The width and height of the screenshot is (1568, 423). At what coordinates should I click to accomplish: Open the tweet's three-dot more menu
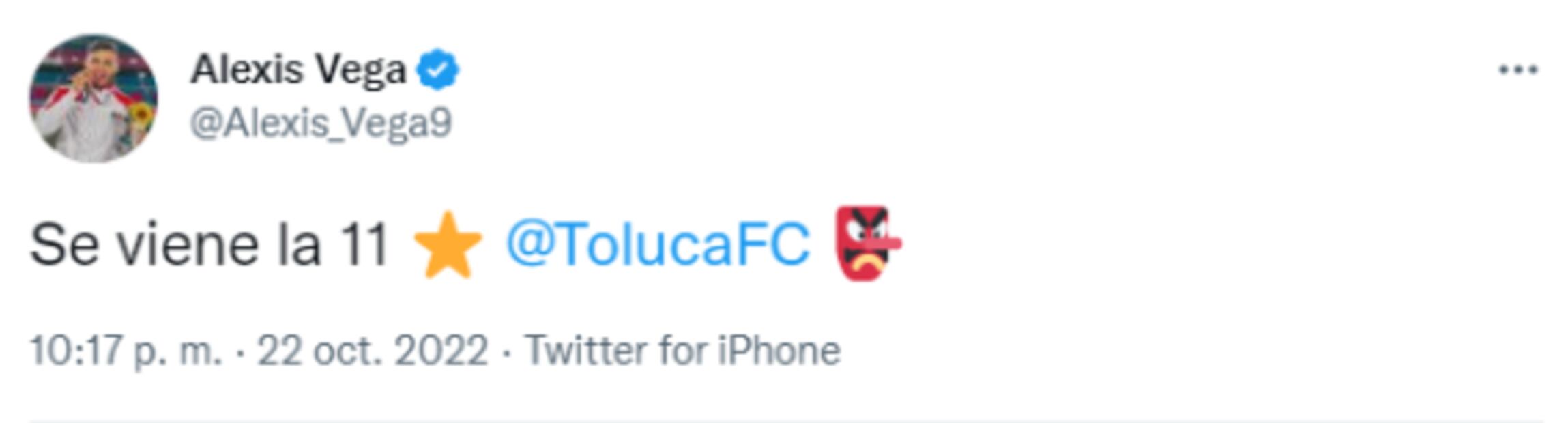1518,70
